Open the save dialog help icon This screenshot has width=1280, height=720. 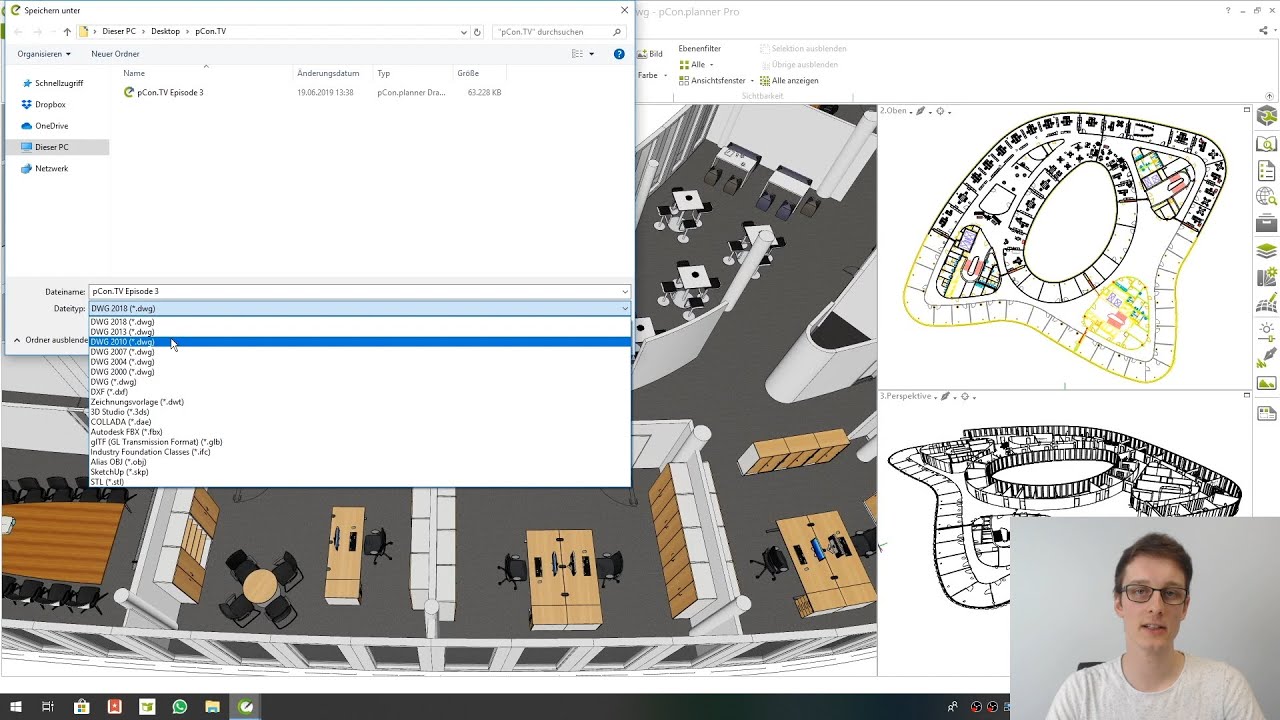(619, 54)
